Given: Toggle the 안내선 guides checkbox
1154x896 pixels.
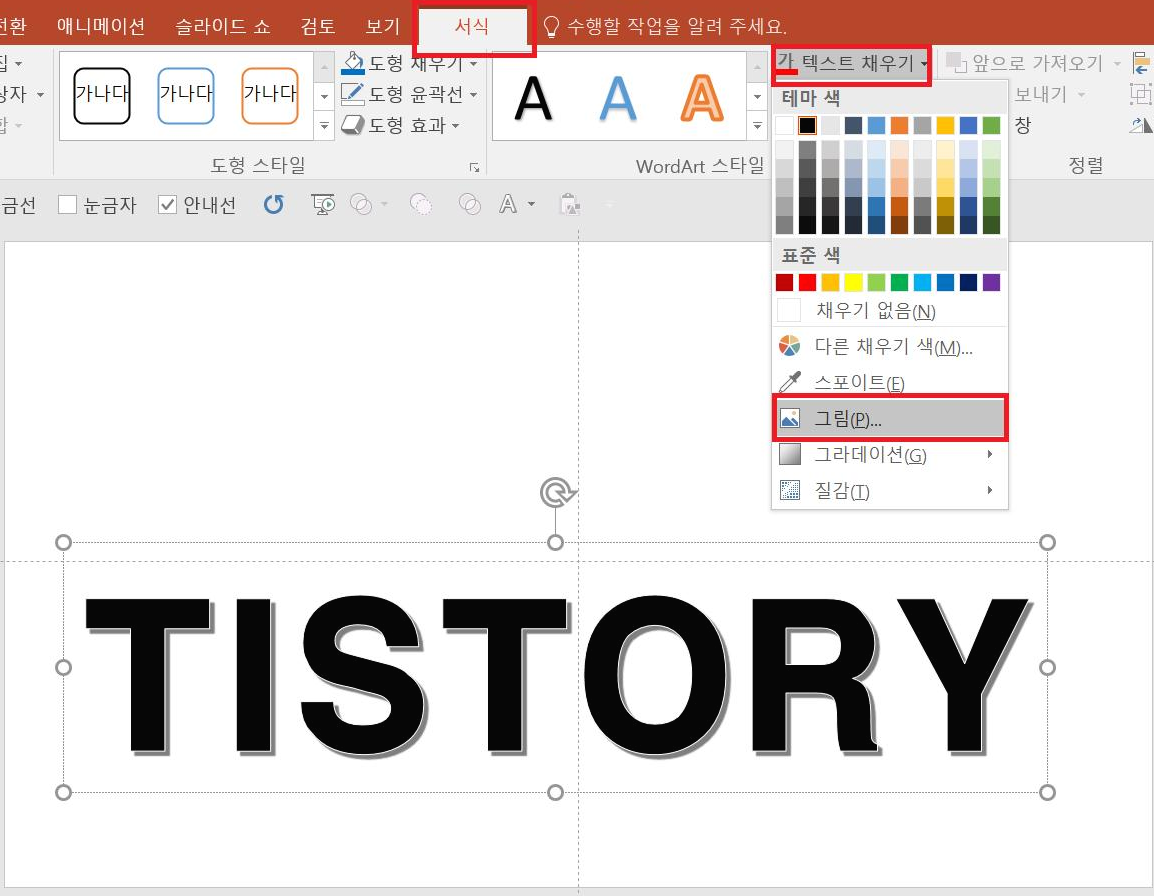Looking at the screenshot, I should click(x=167, y=205).
